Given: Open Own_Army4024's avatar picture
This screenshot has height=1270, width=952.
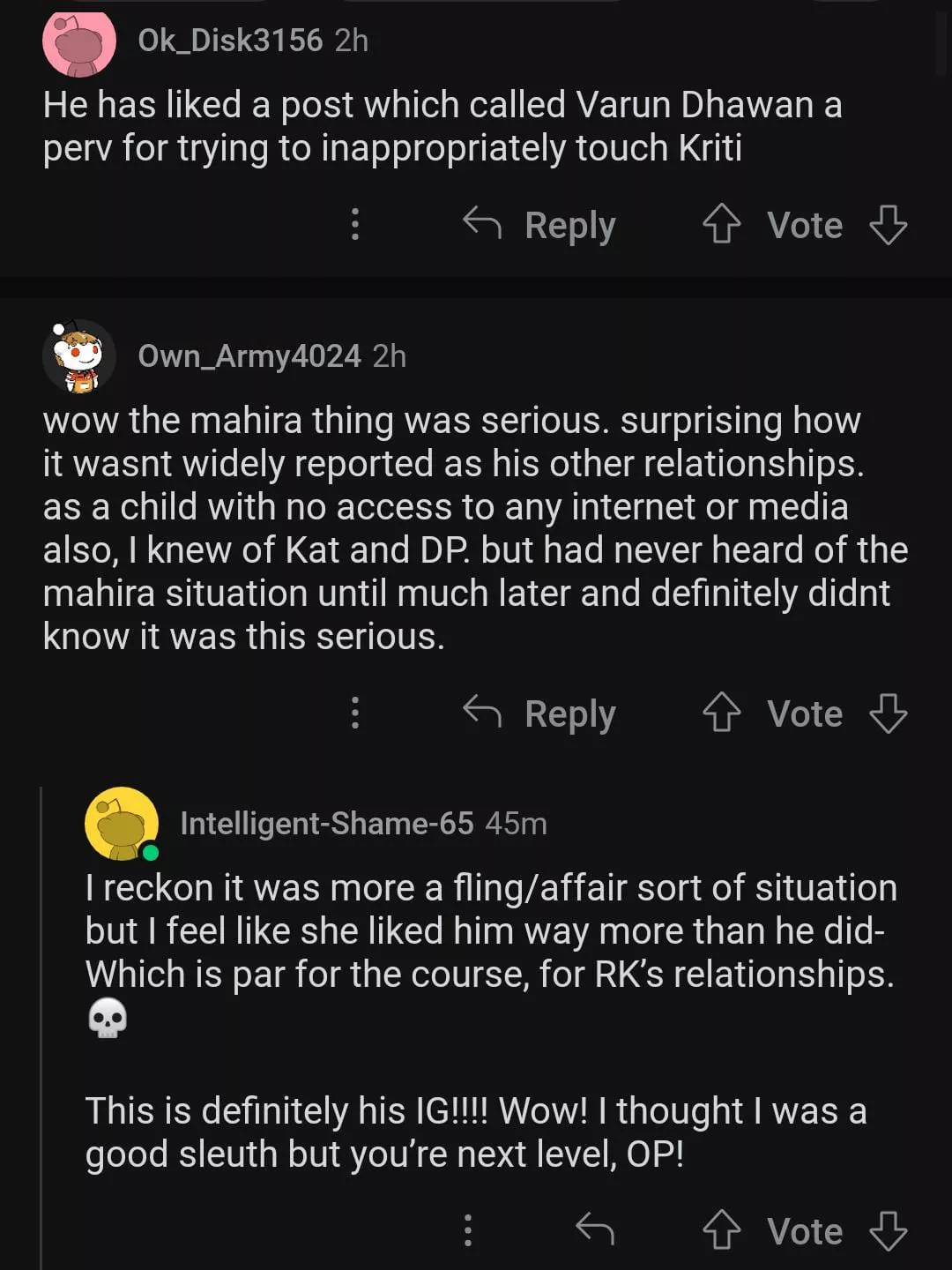Looking at the screenshot, I should point(79,356).
